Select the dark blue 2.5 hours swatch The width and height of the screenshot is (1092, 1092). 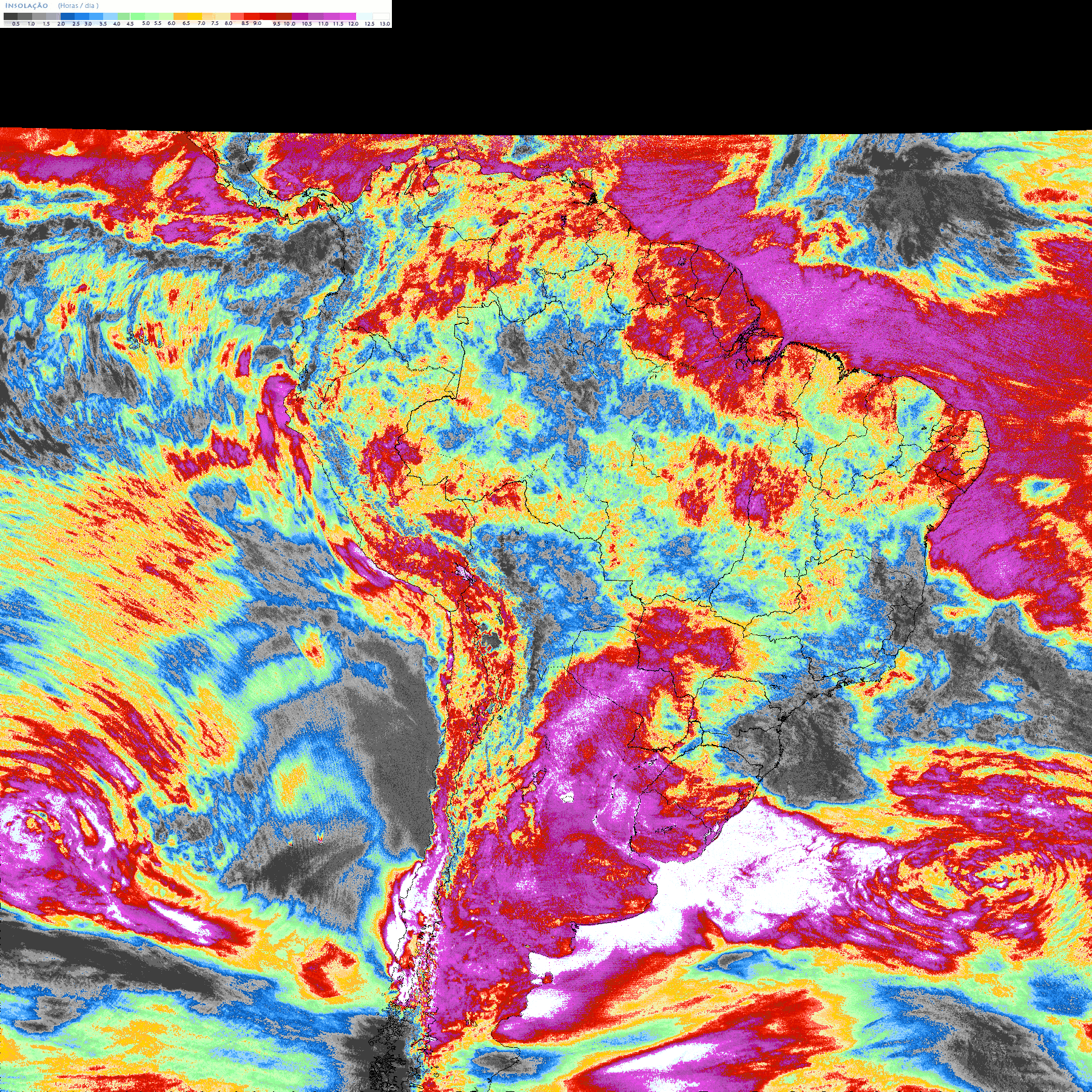[x=67, y=16]
